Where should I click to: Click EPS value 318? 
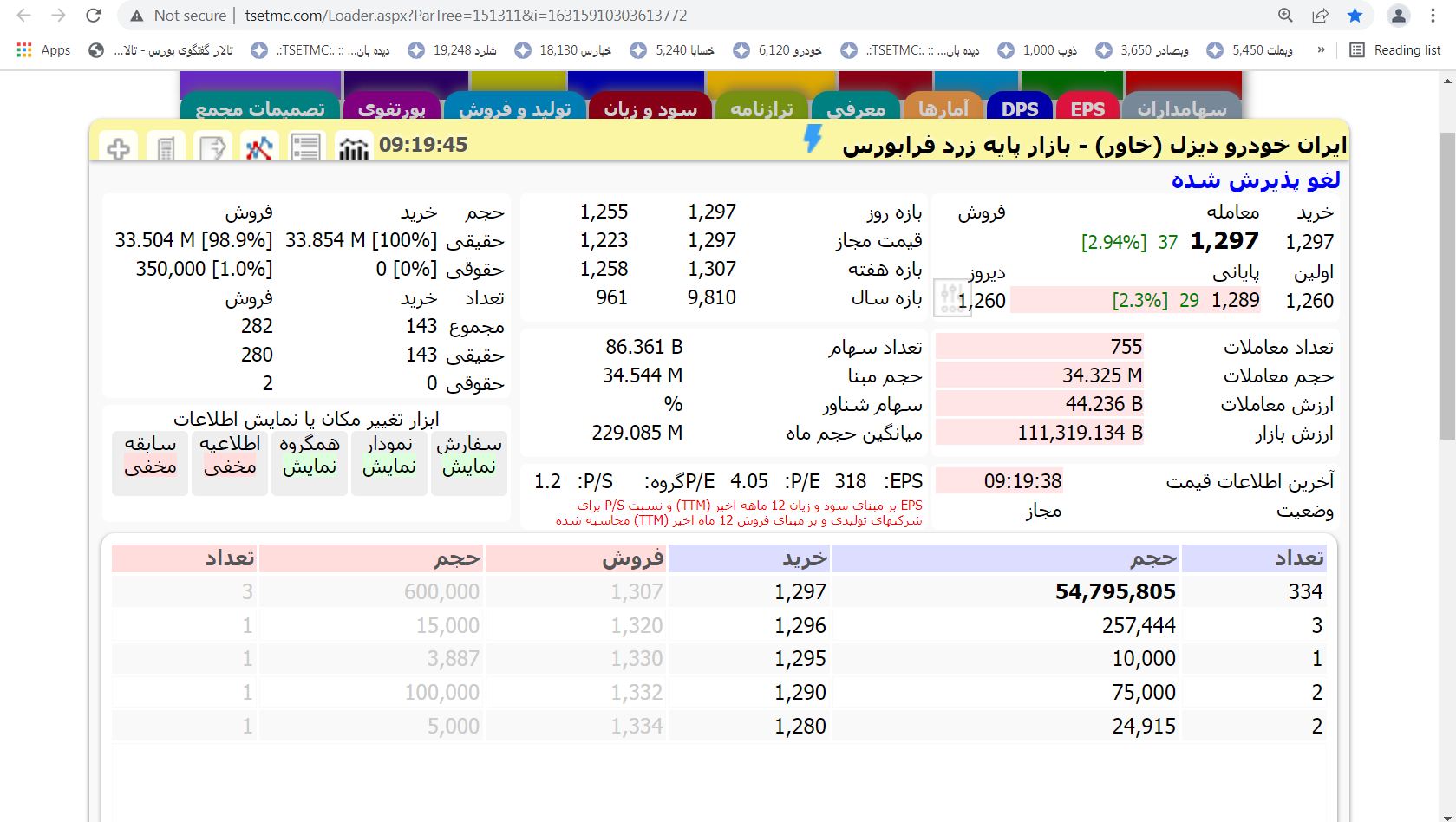[851, 481]
